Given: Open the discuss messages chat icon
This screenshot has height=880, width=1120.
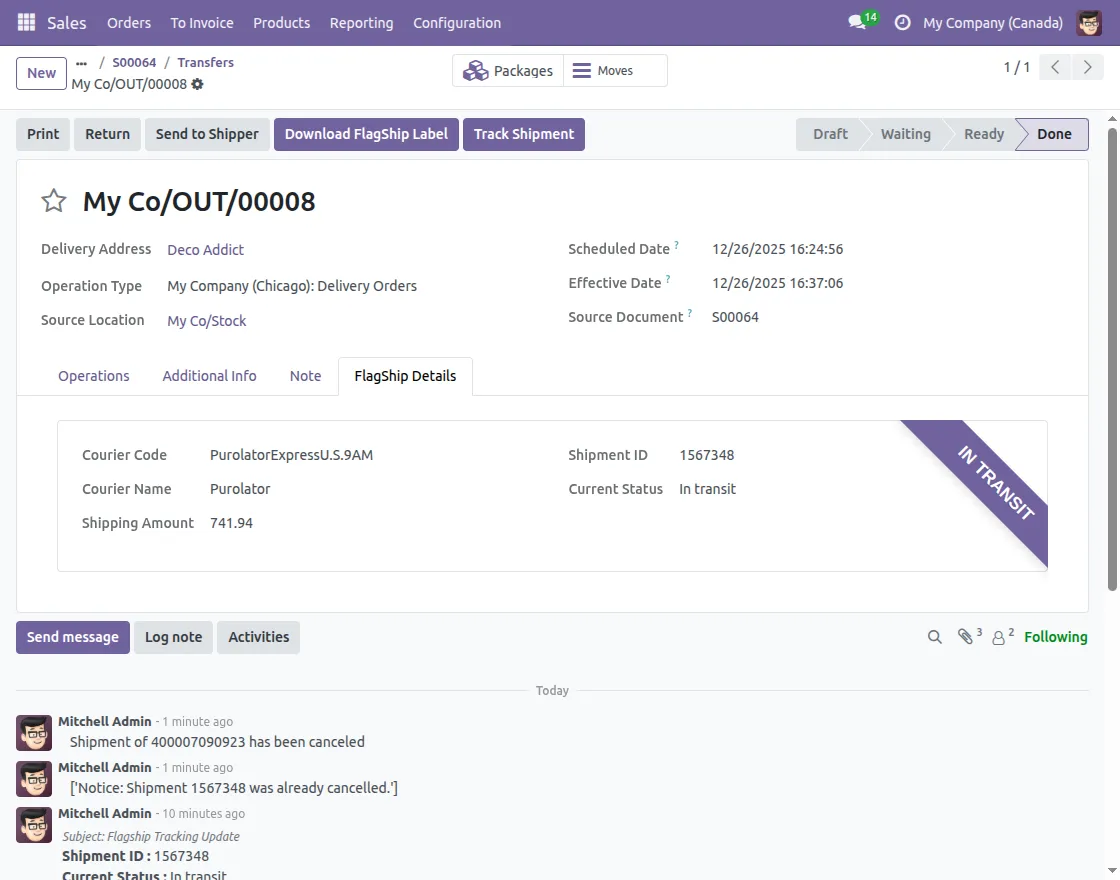Looking at the screenshot, I should click(856, 22).
